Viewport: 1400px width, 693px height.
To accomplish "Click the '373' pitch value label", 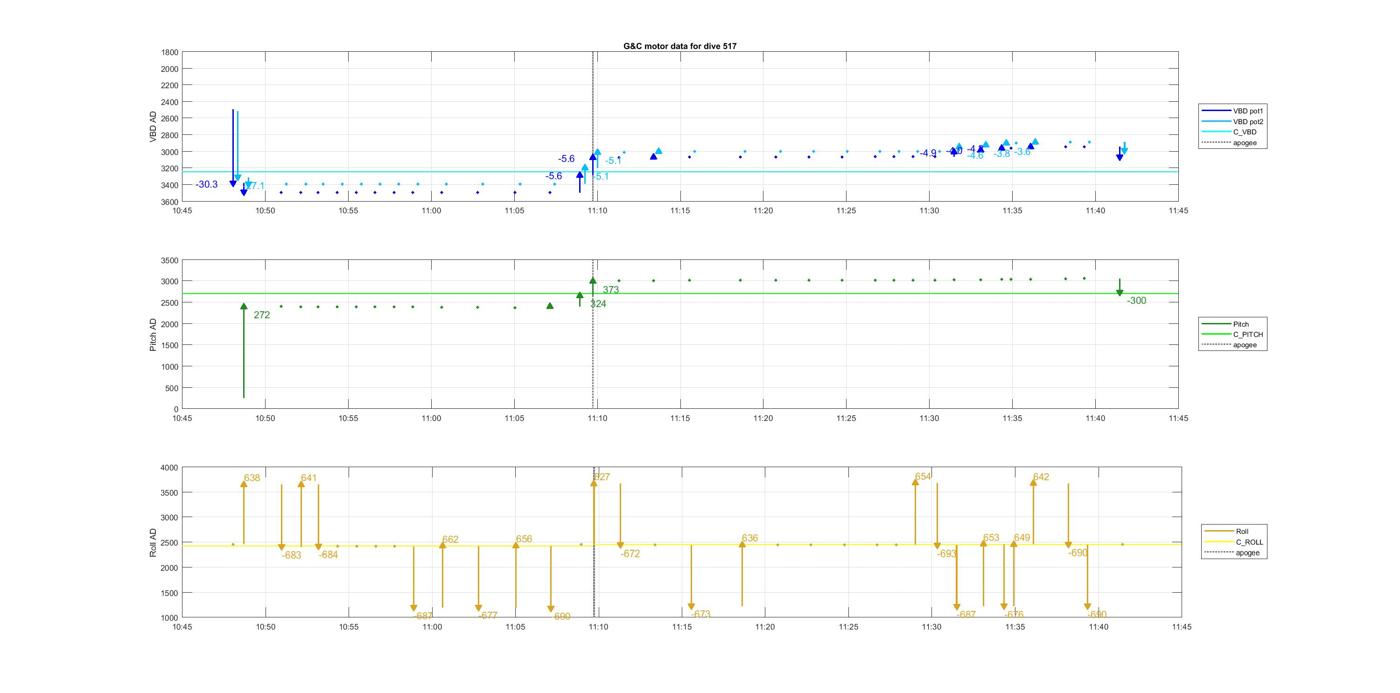I will pyautogui.click(x=611, y=290).
